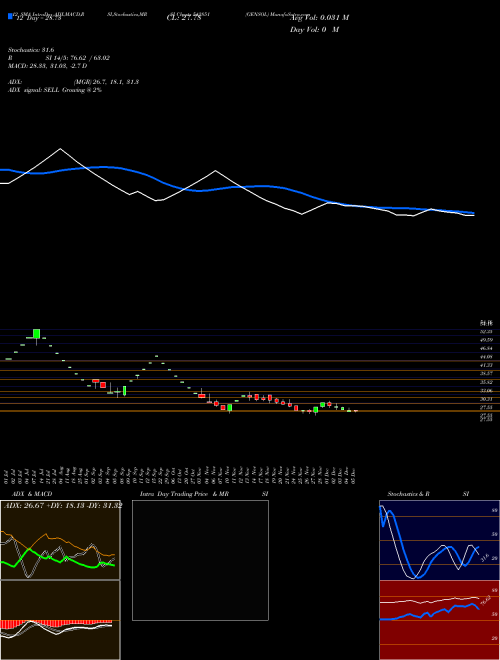Click the 'Stochastics: 31.6' reading

pos(31,50)
